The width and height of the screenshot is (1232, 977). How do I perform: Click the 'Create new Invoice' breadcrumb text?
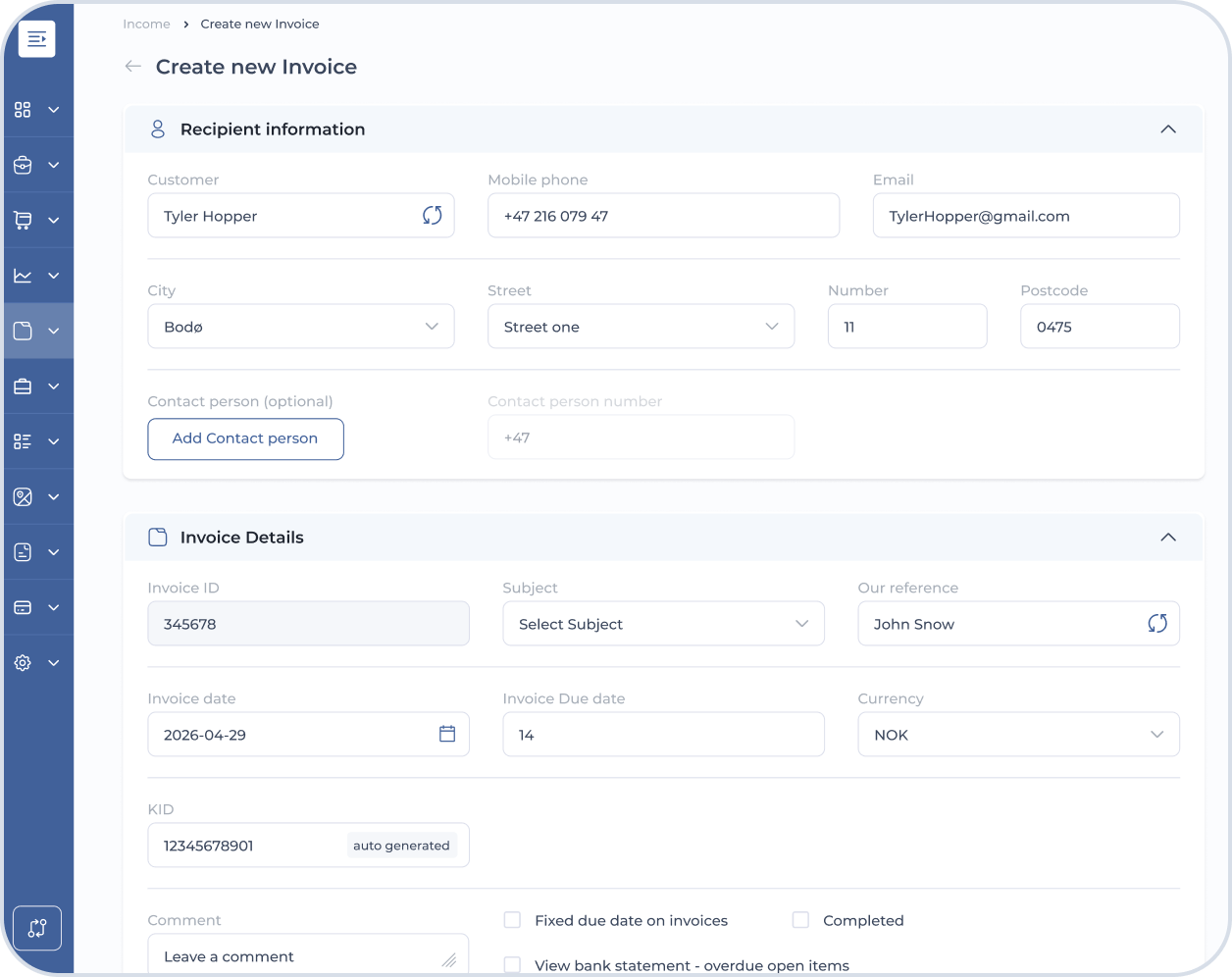click(260, 24)
